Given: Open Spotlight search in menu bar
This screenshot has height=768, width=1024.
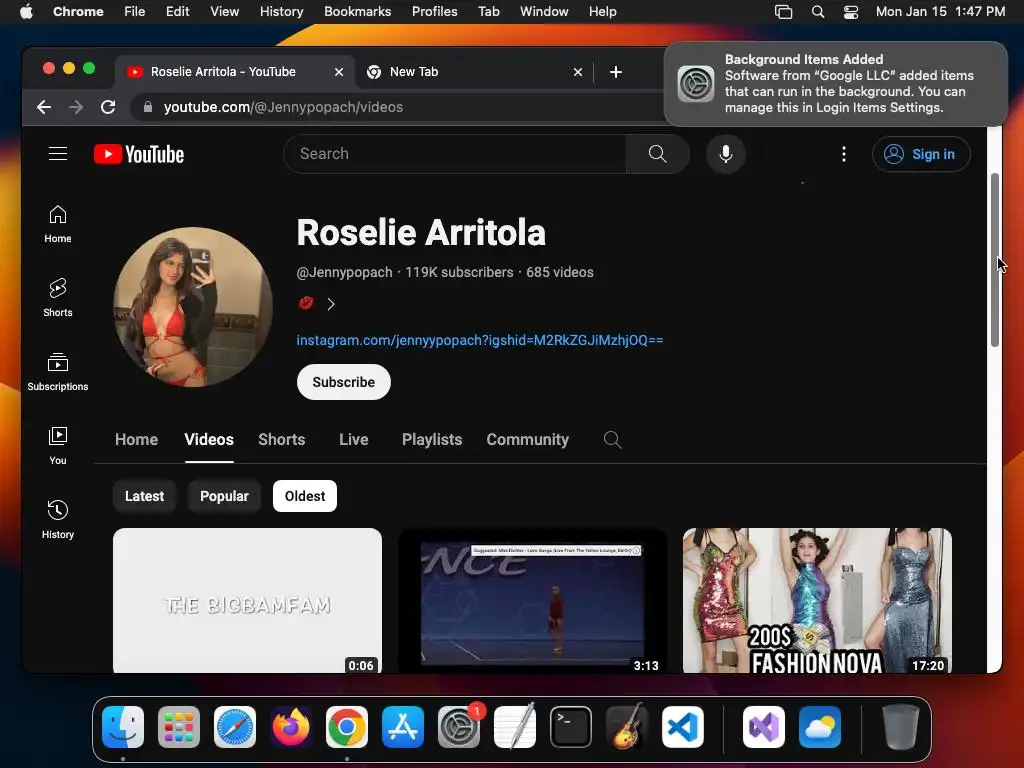Looking at the screenshot, I should pyautogui.click(x=818, y=11).
